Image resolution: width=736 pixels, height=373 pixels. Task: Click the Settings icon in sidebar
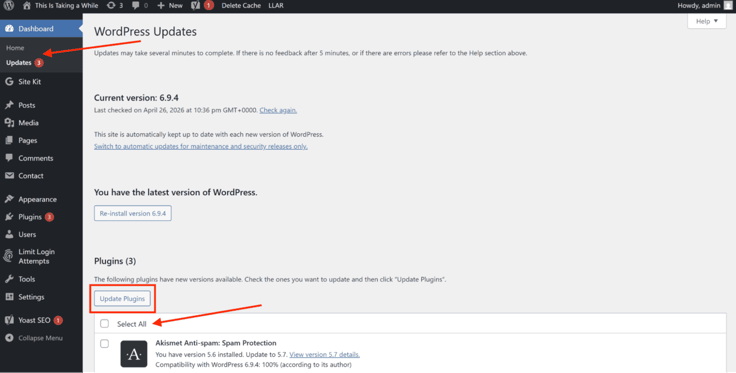click(9, 297)
